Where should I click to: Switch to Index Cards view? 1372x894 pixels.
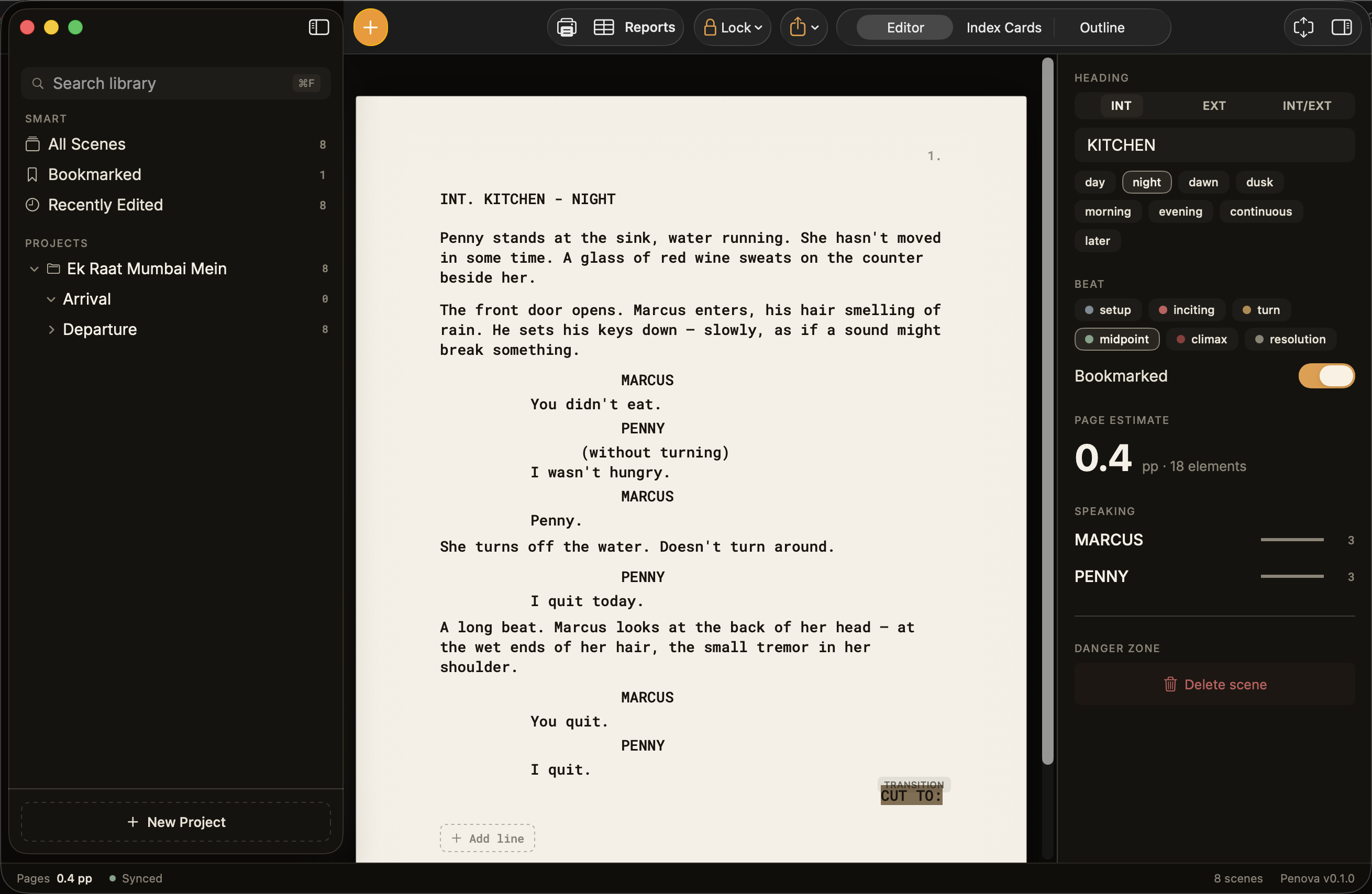click(1003, 27)
